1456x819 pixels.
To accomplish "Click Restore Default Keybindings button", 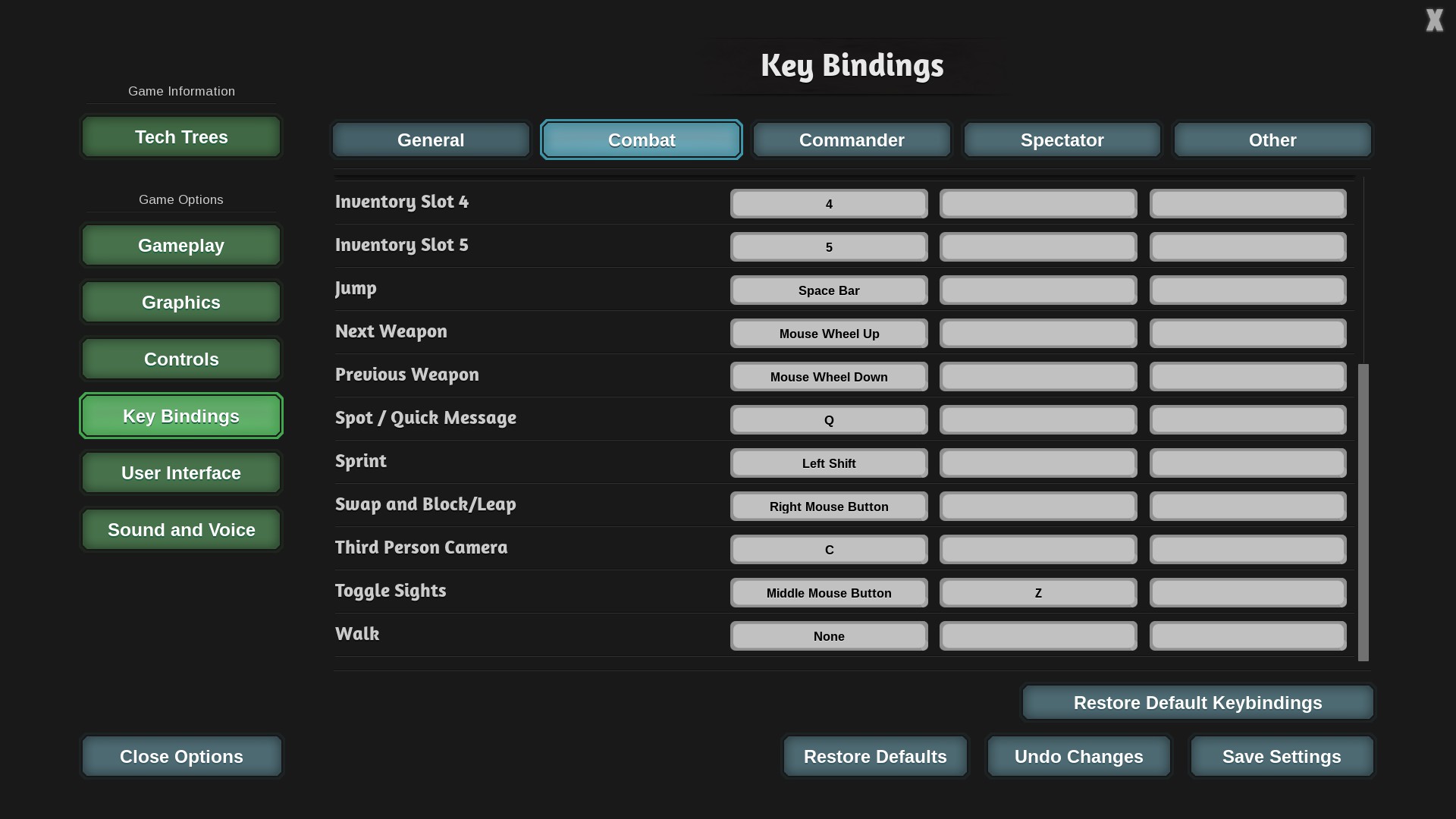I will (1197, 703).
